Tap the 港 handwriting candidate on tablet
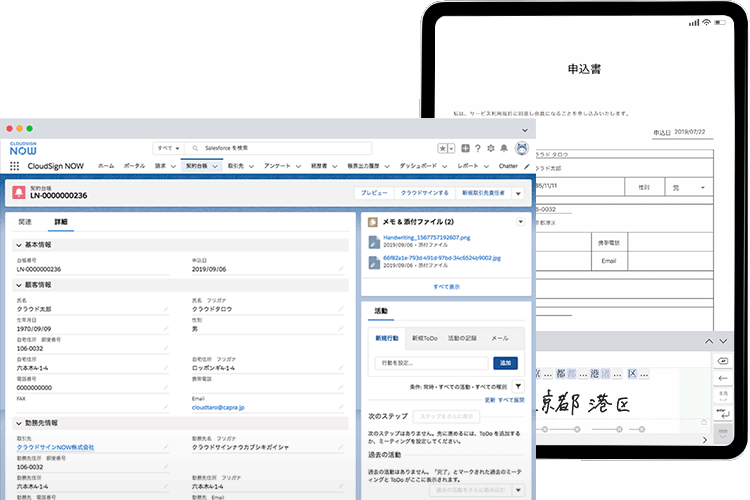The image size is (750, 500). pos(595,374)
